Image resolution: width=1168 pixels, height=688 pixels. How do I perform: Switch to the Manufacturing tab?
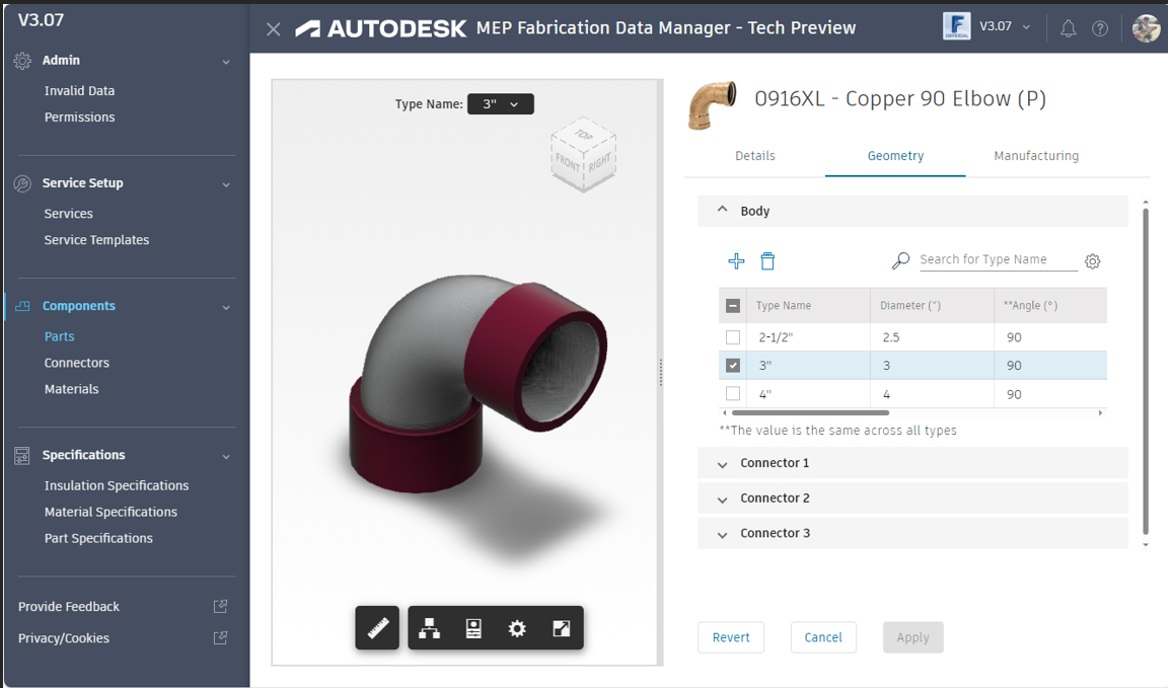click(1036, 156)
